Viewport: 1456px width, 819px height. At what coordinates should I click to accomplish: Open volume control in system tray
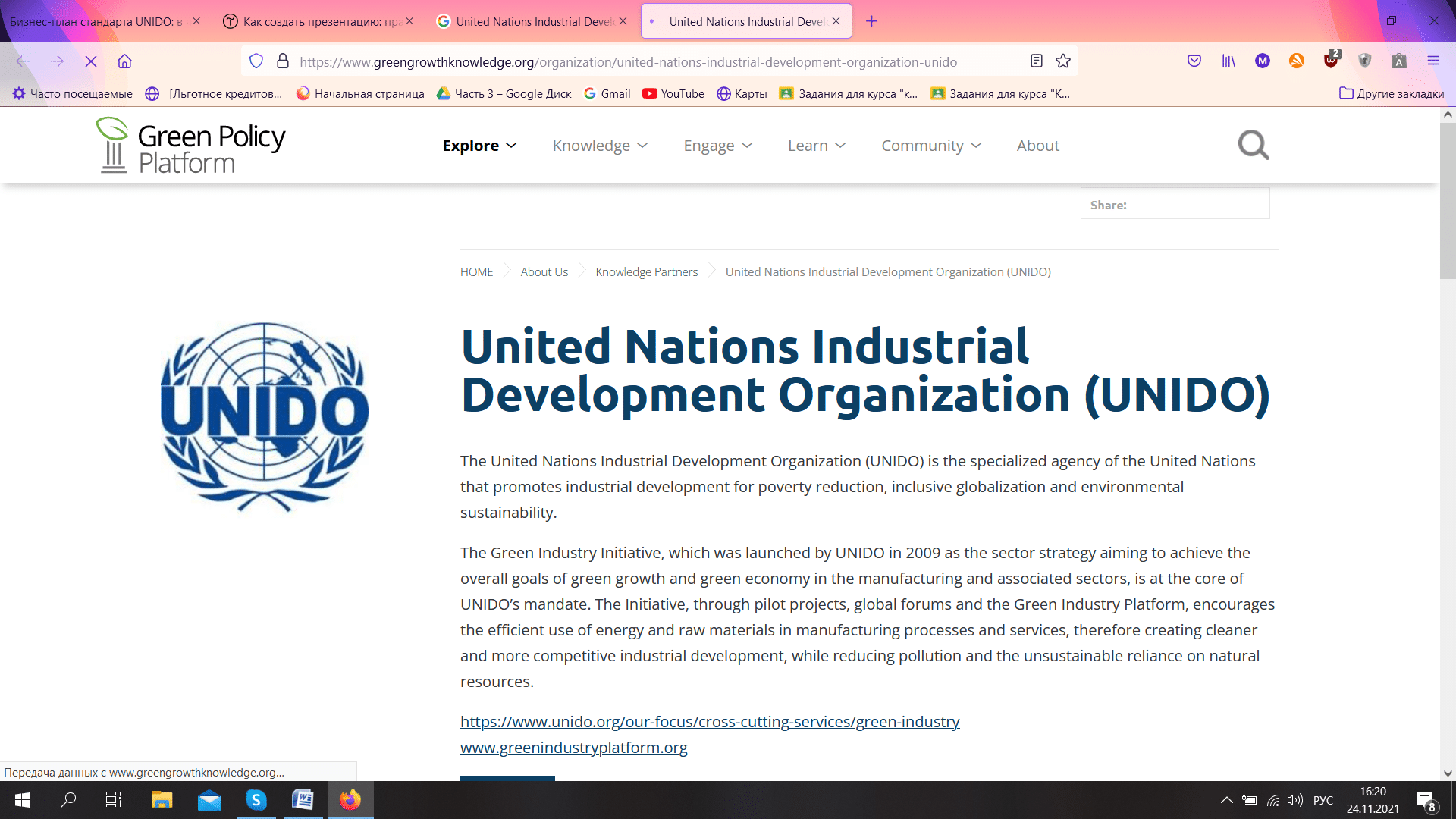tap(1295, 800)
